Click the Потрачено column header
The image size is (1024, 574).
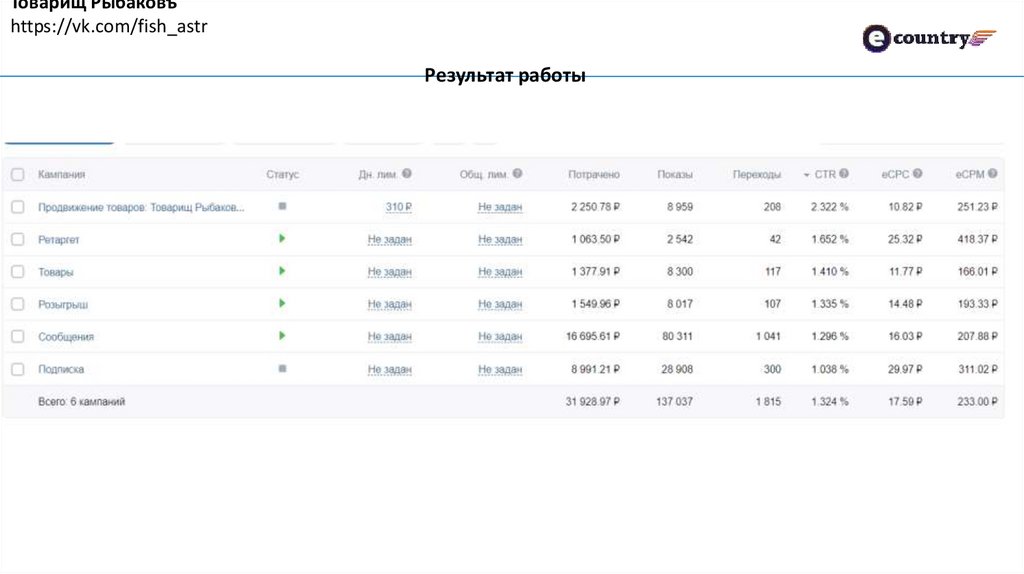594,175
